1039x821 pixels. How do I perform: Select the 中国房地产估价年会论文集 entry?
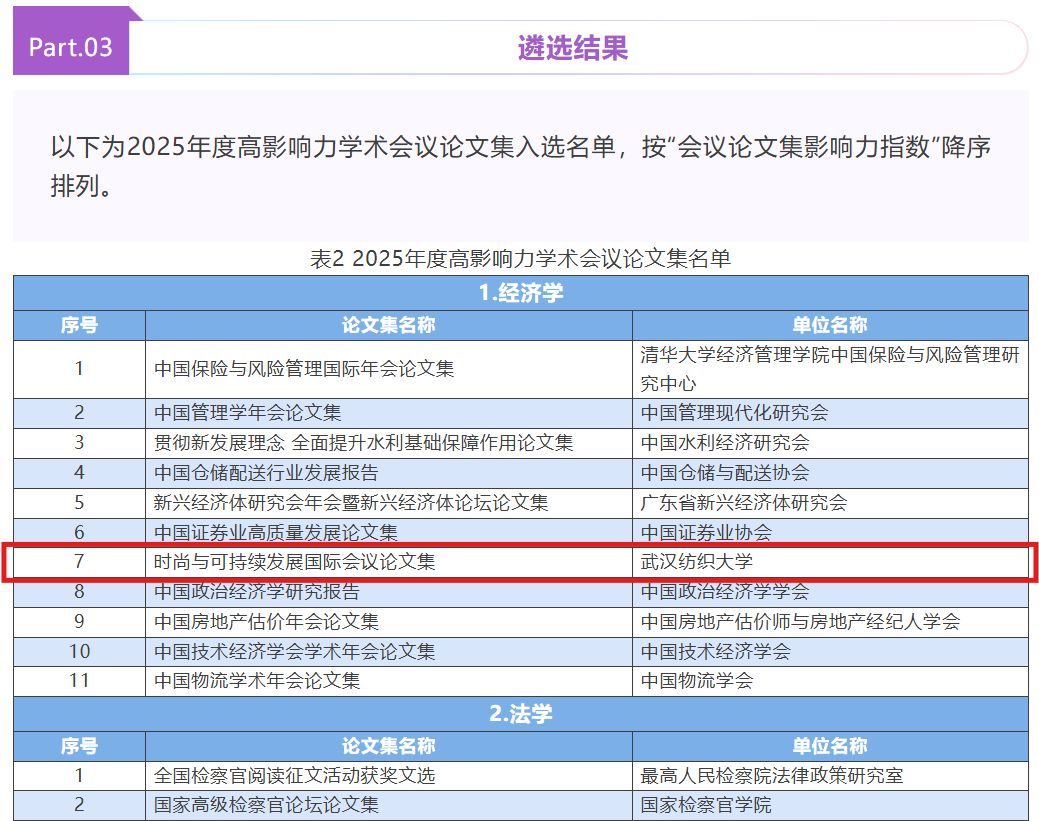[x=266, y=622]
